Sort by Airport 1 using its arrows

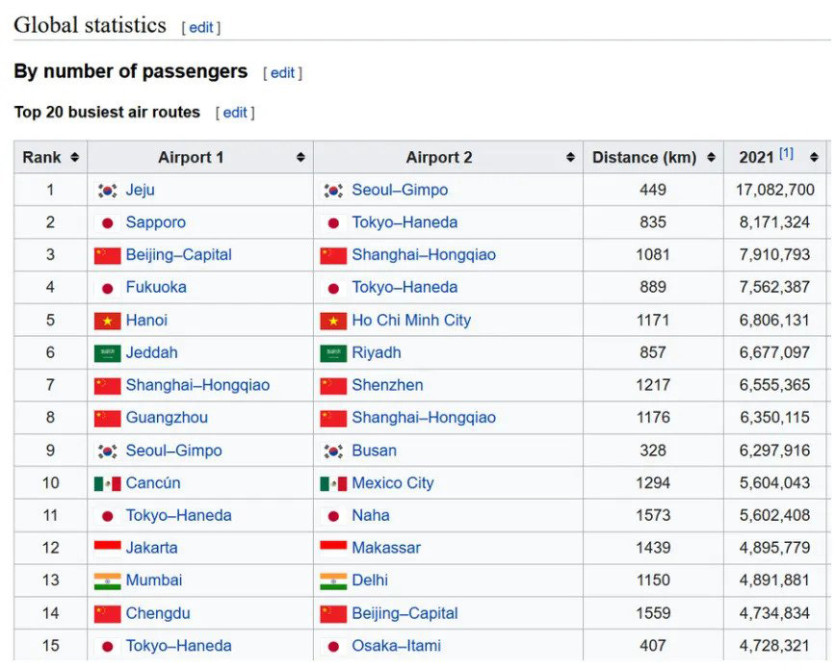pos(300,158)
